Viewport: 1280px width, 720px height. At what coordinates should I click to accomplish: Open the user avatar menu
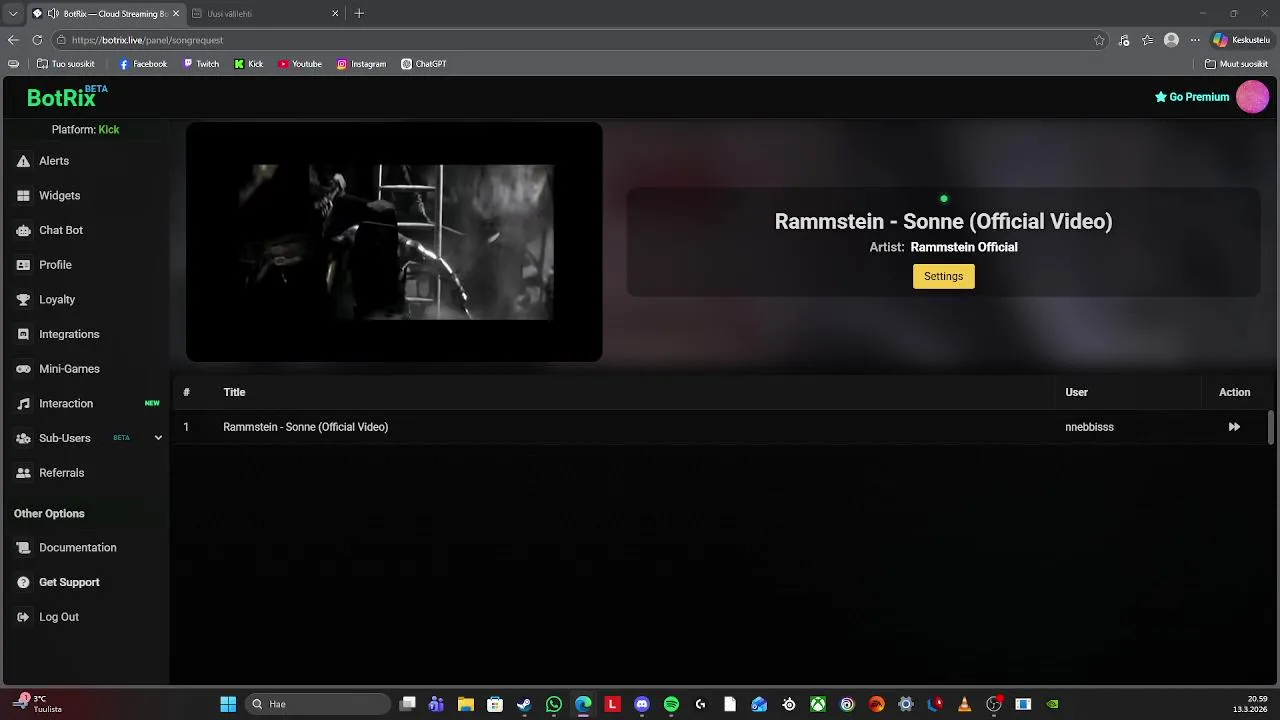click(1252, 97)
